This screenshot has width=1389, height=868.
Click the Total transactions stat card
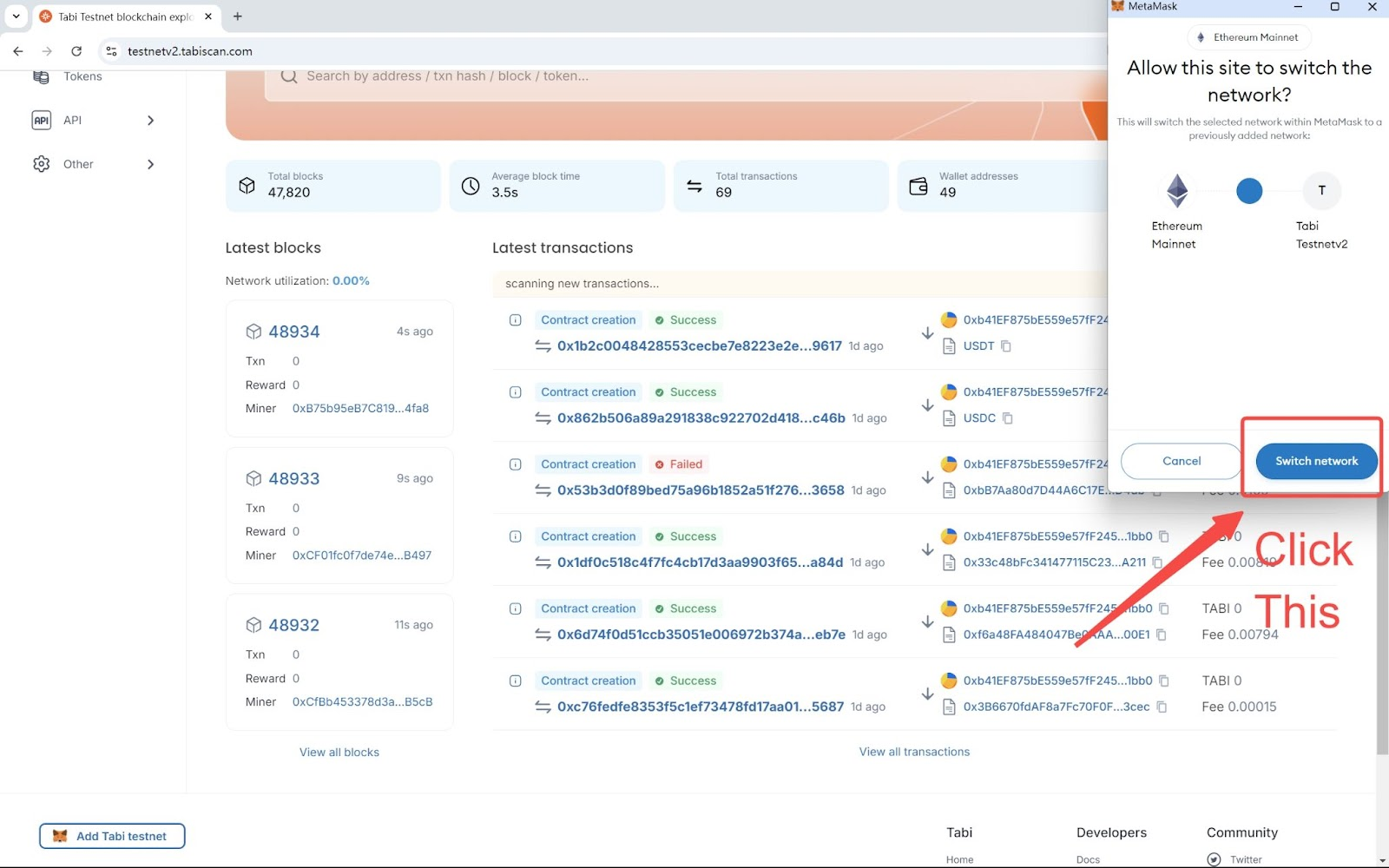click(x=781, y=185)
